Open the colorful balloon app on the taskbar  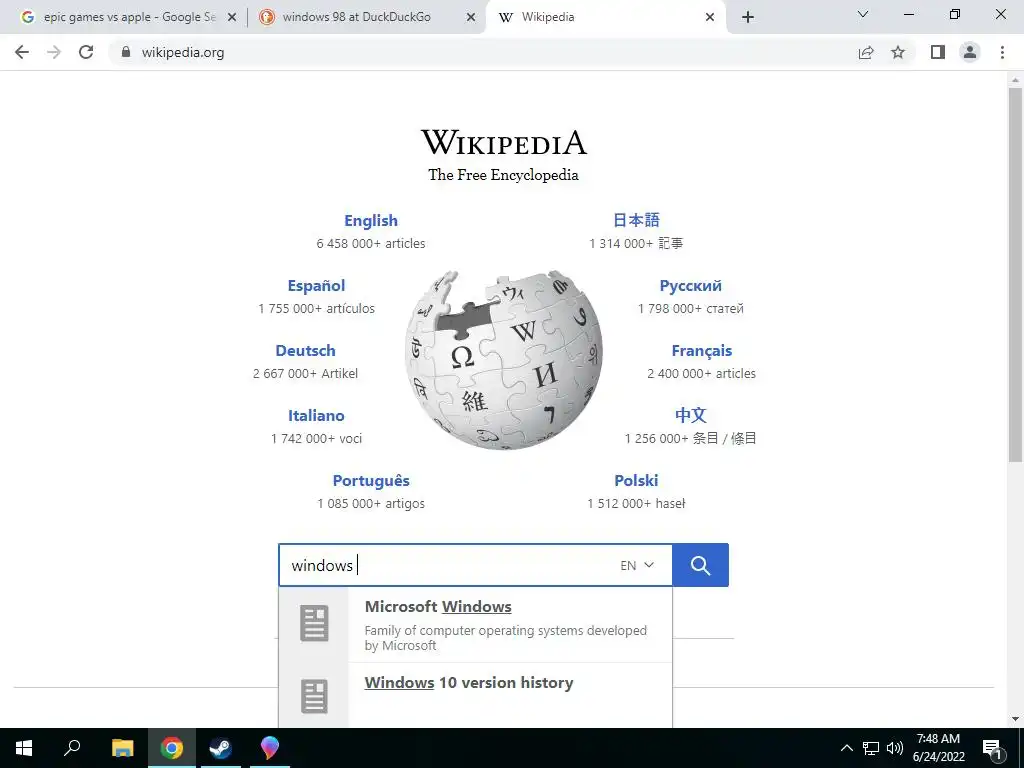click(269, 748)
